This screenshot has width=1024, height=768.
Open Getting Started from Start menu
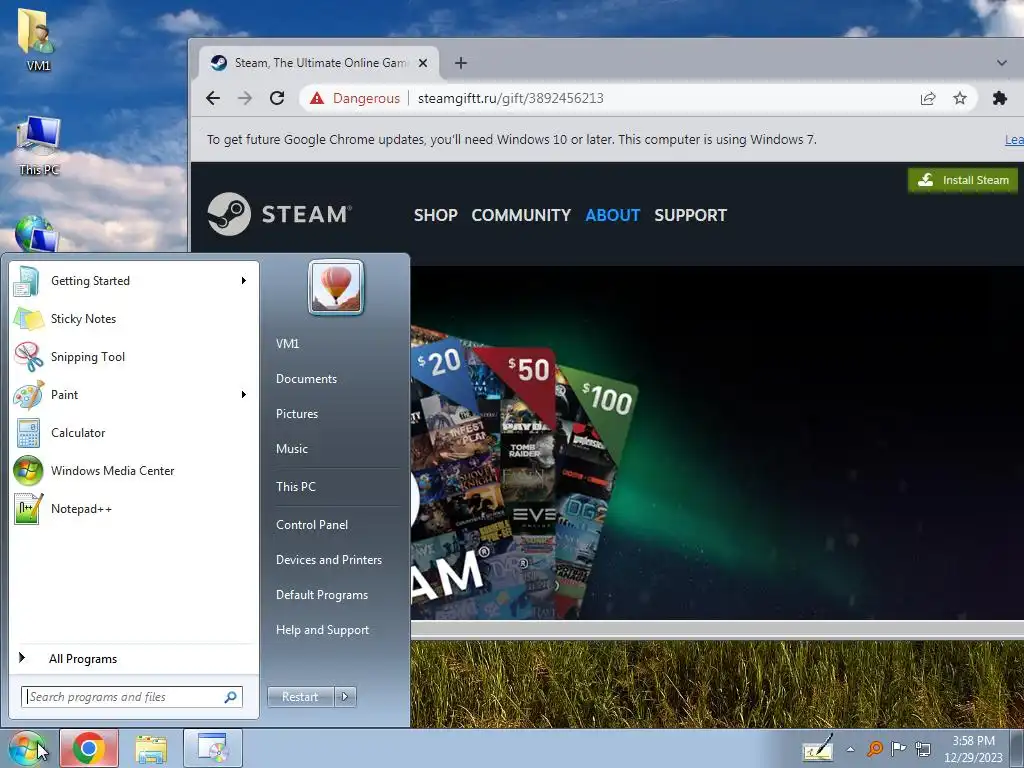(x=134, y=281)
